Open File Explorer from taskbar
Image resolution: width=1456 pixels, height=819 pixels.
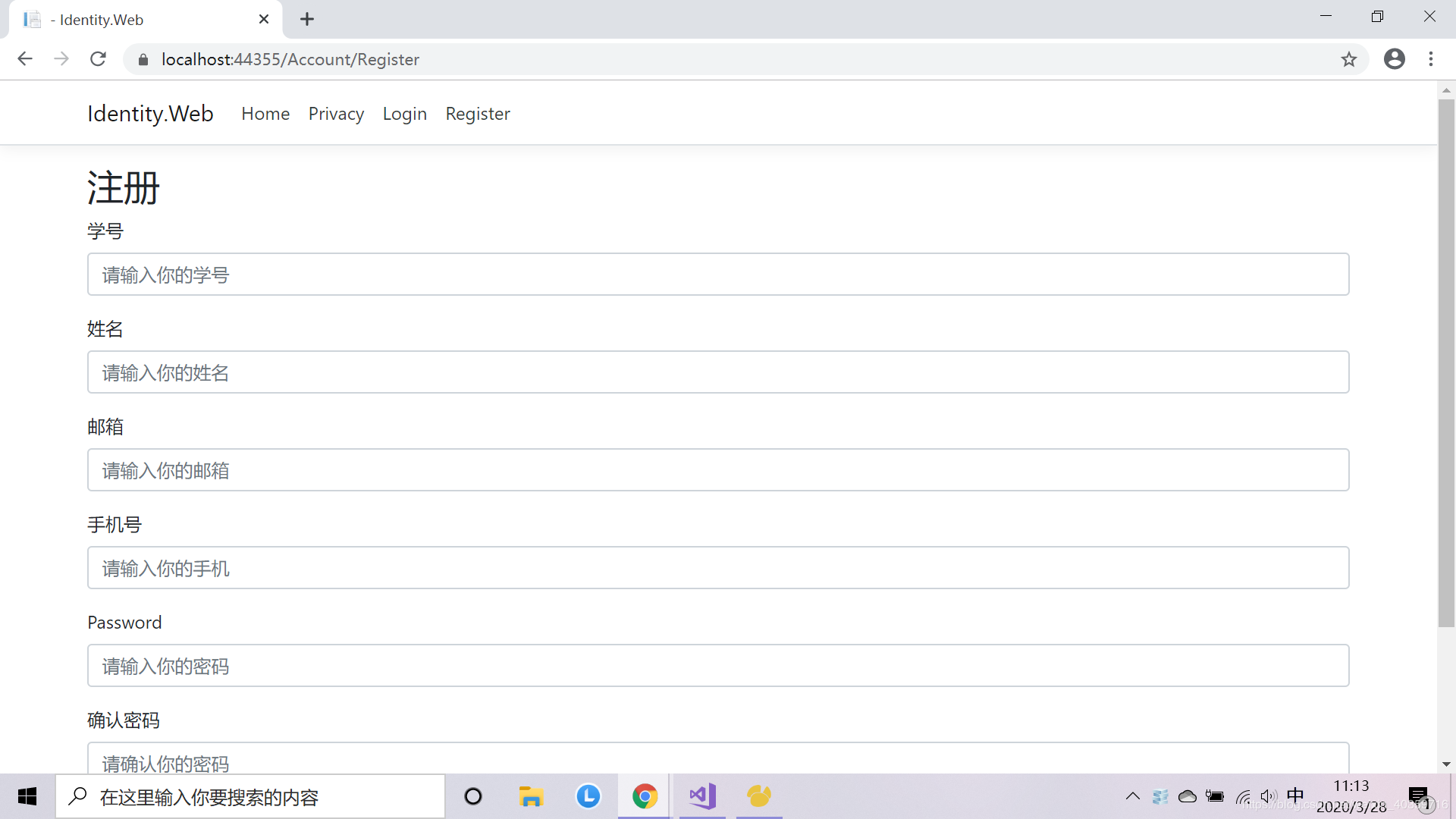pos(531,796)
